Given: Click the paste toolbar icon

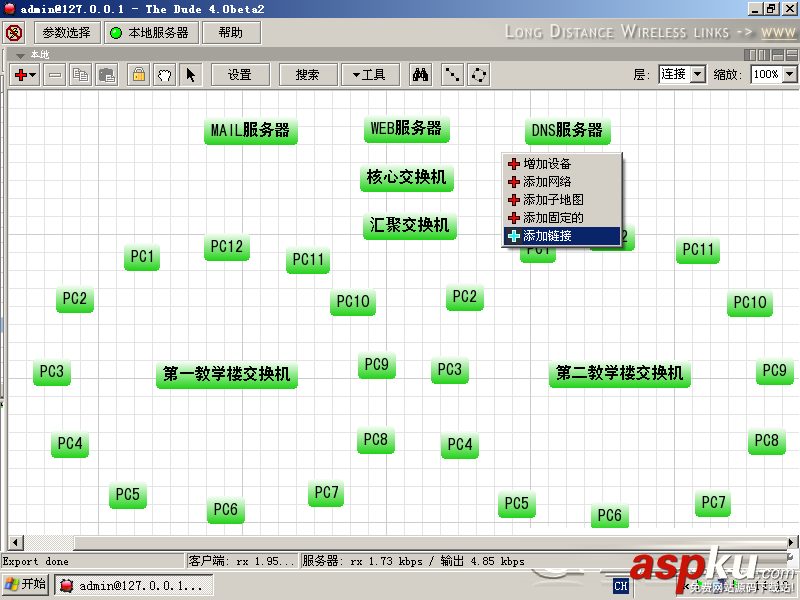Looking at the screenshot, I should (x=107, y=75).
